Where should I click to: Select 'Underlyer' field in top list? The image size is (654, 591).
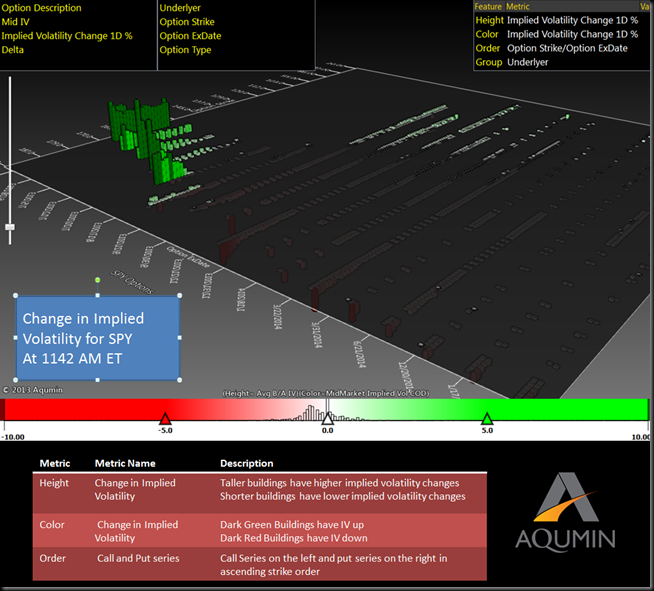pyautogui.click(x=180, y=8)
